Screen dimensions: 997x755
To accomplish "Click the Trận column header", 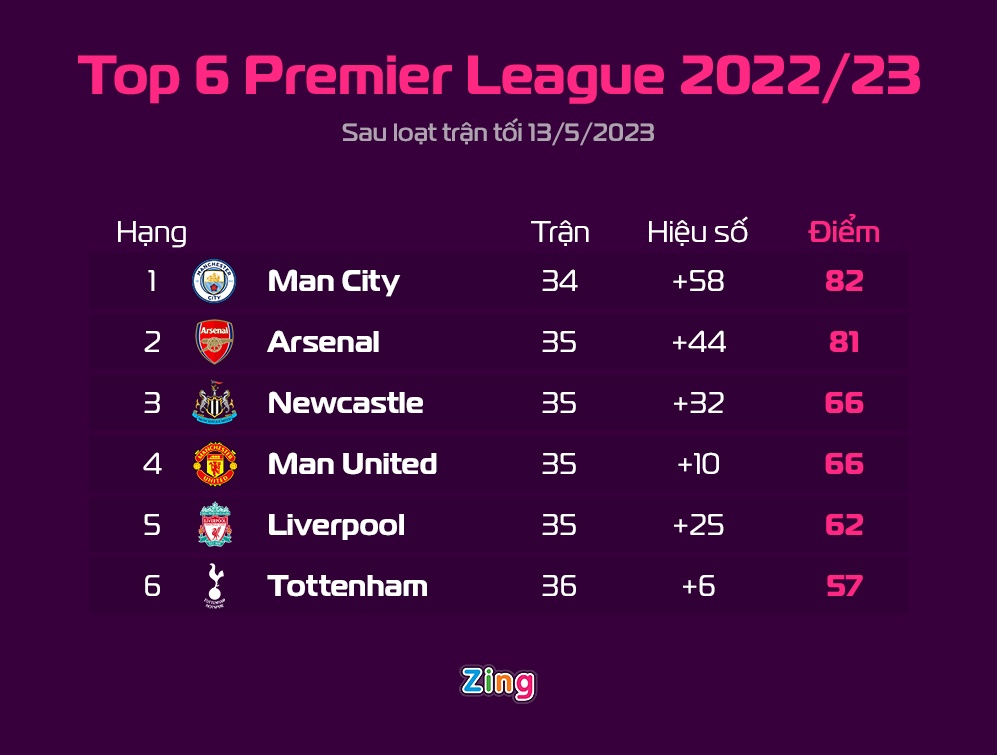I will click(x=560, y=232).
